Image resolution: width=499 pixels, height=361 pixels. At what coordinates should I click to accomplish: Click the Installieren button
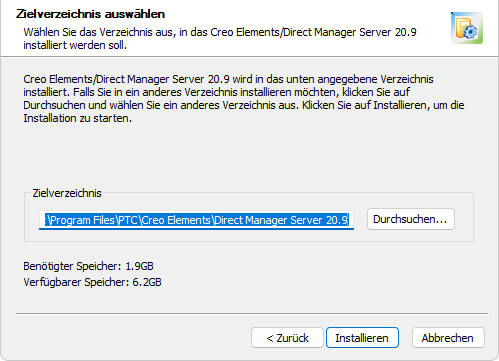[362, 338]
